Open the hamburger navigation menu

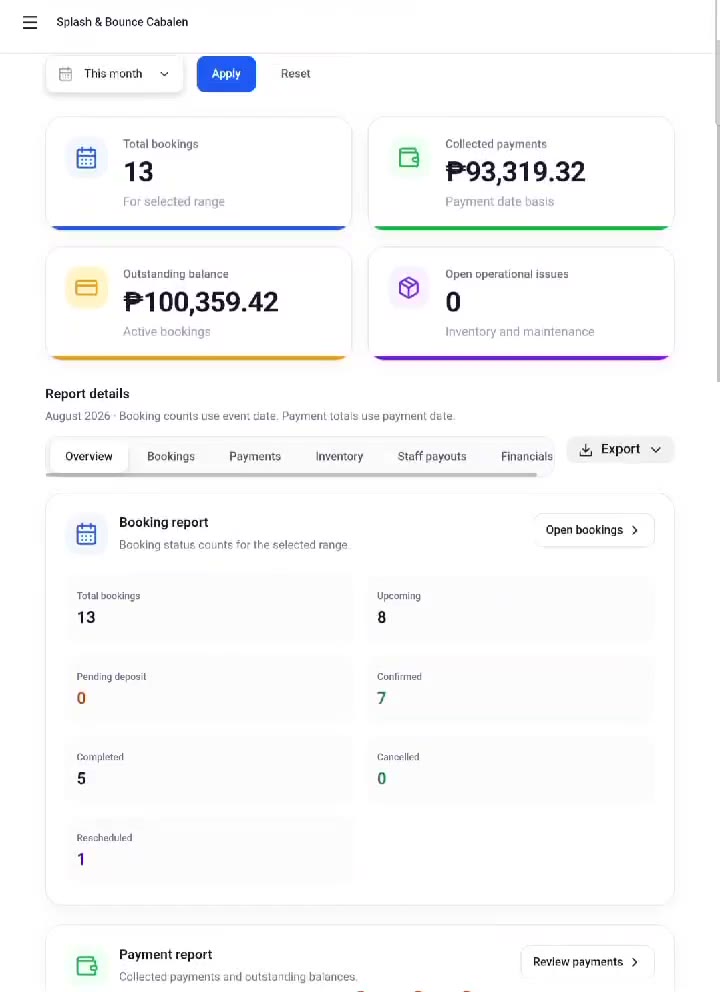30,23
